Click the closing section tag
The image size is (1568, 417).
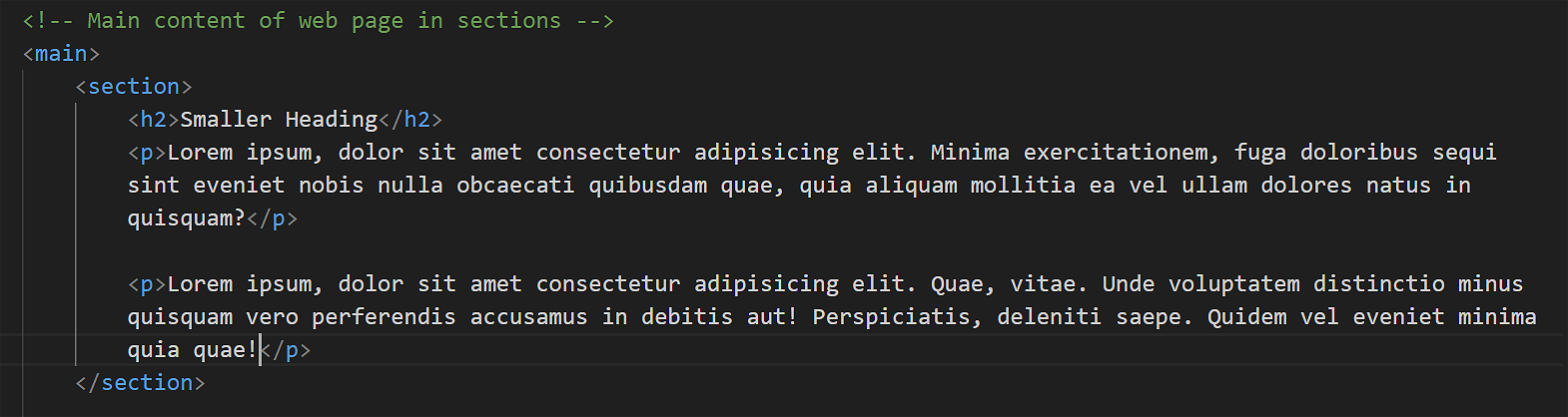click(x=141, y=383)
